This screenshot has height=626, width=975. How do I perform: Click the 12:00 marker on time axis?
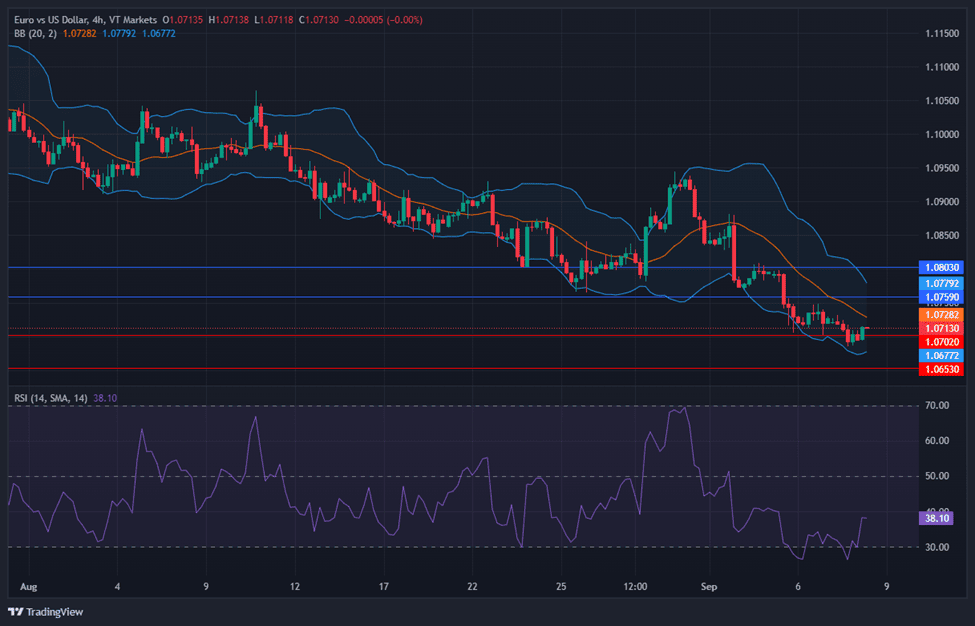[634, 586]
